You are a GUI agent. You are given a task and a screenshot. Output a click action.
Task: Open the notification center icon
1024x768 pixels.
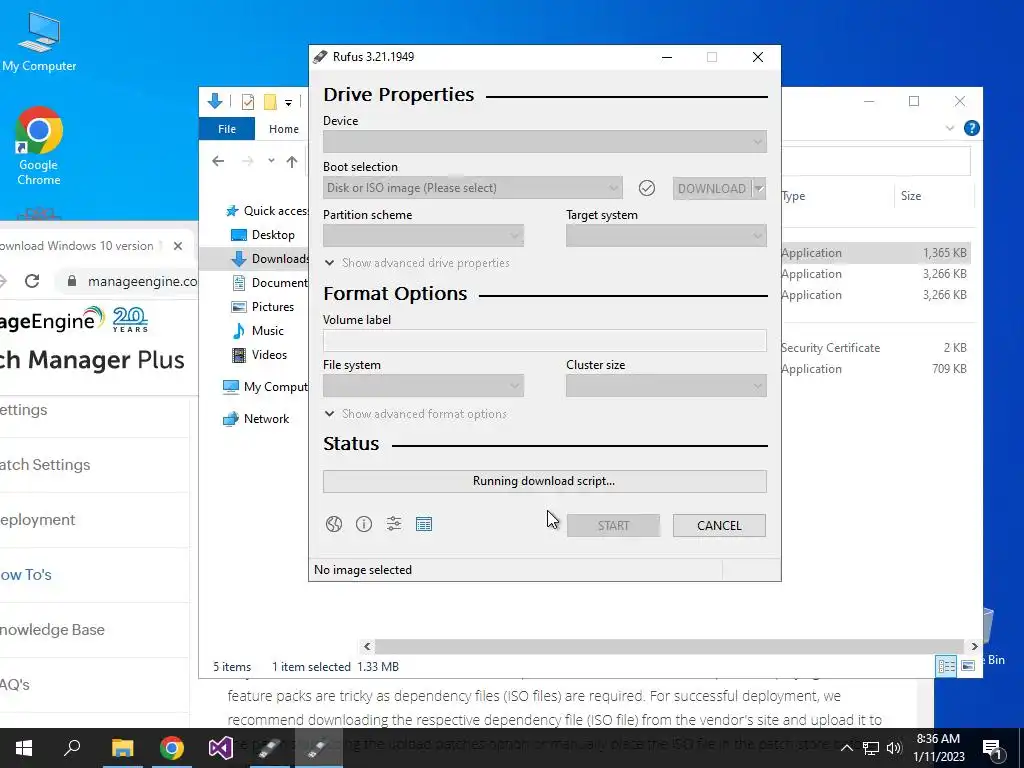click(992, 748)
